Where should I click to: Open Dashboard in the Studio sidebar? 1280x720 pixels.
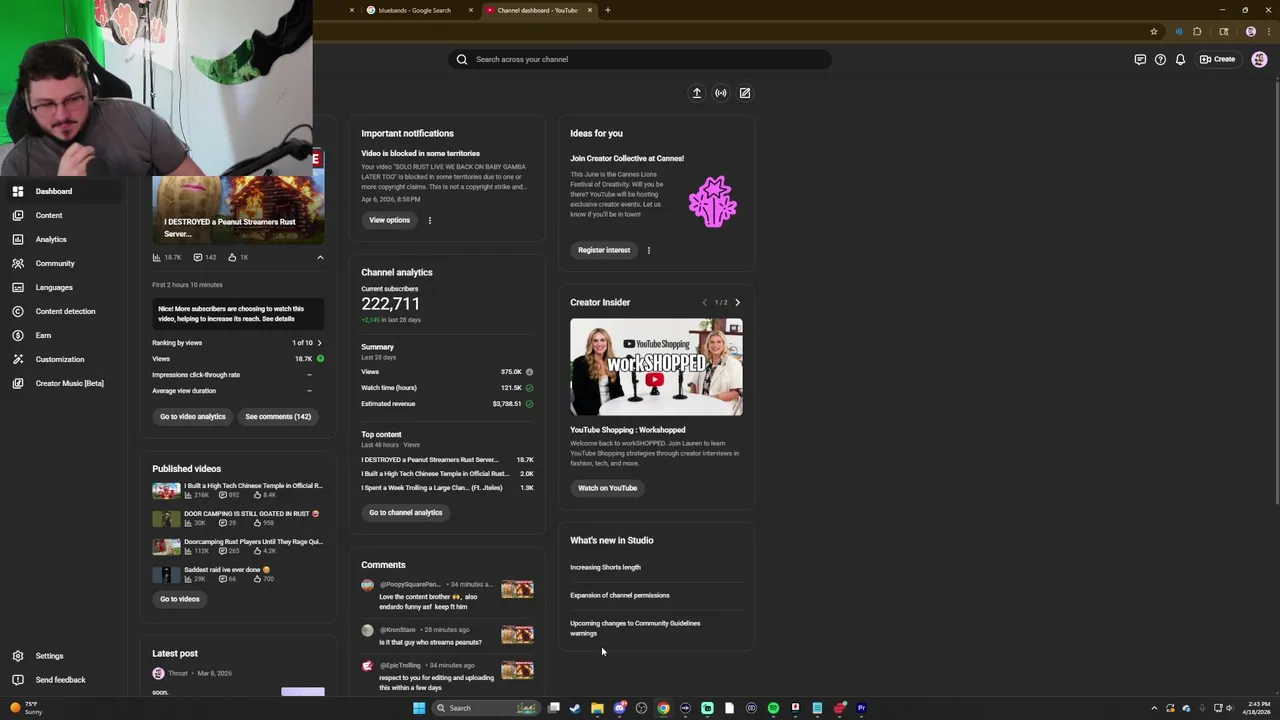tap(54, 191)
